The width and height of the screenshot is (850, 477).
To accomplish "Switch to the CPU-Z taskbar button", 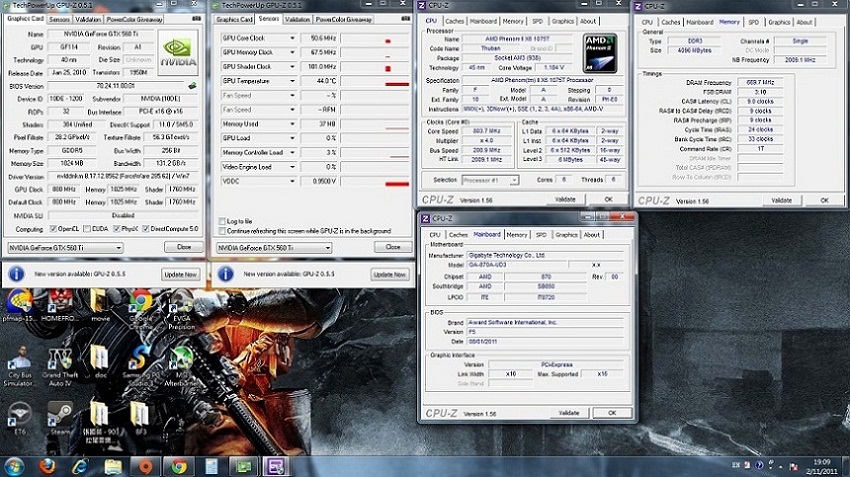I will click(x=276, y=466).
